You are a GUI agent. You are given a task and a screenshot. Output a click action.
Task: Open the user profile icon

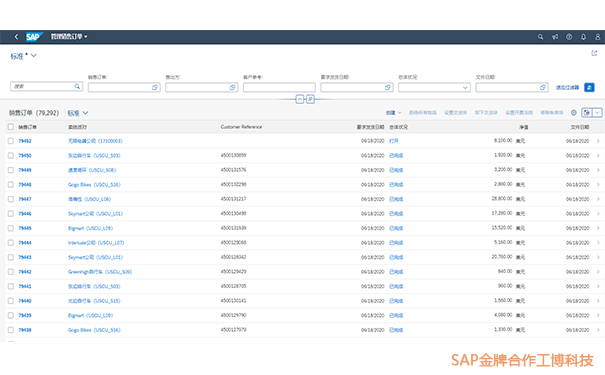[598, 37]
